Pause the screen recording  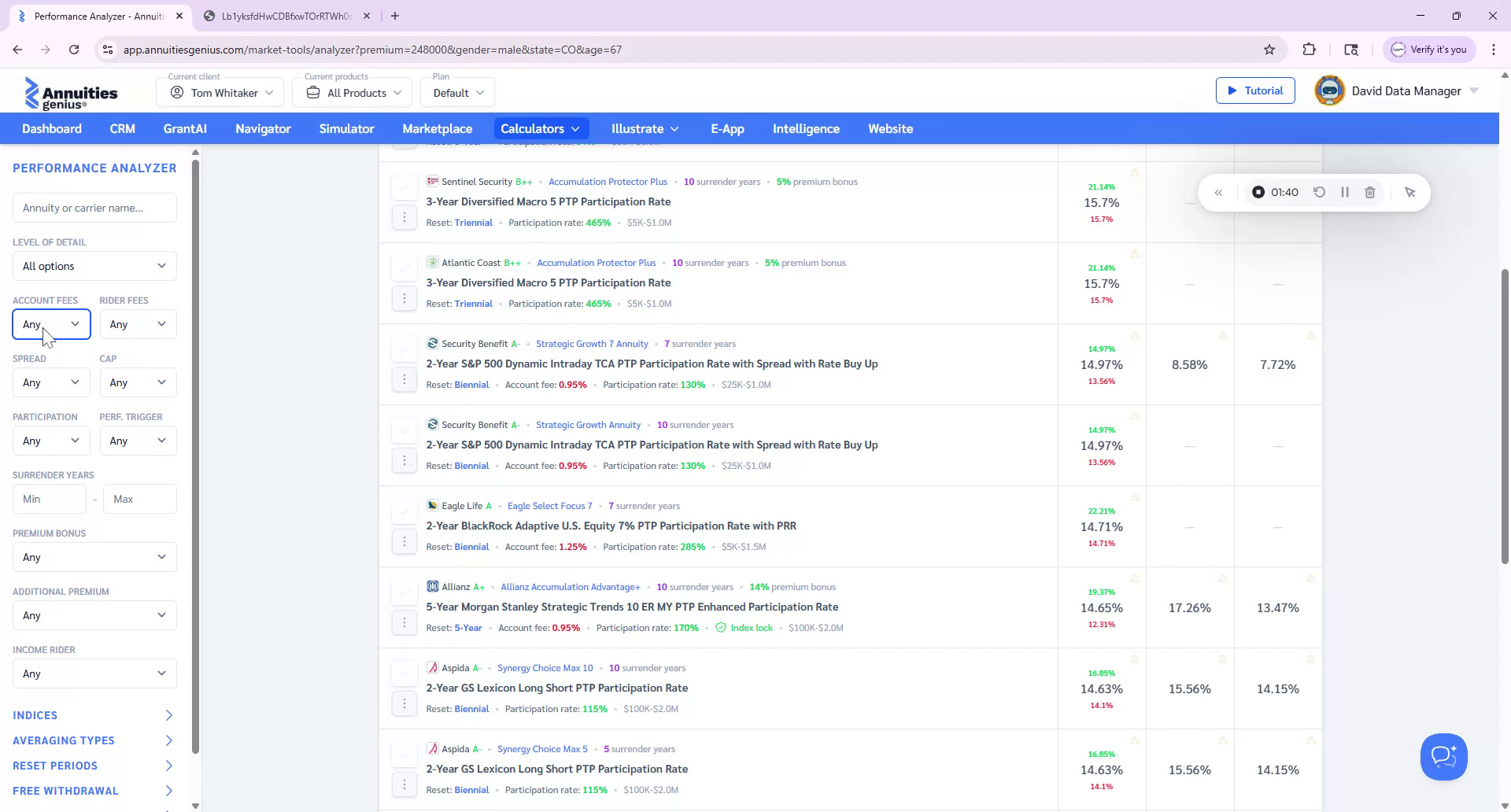(x=1345, y=192)
